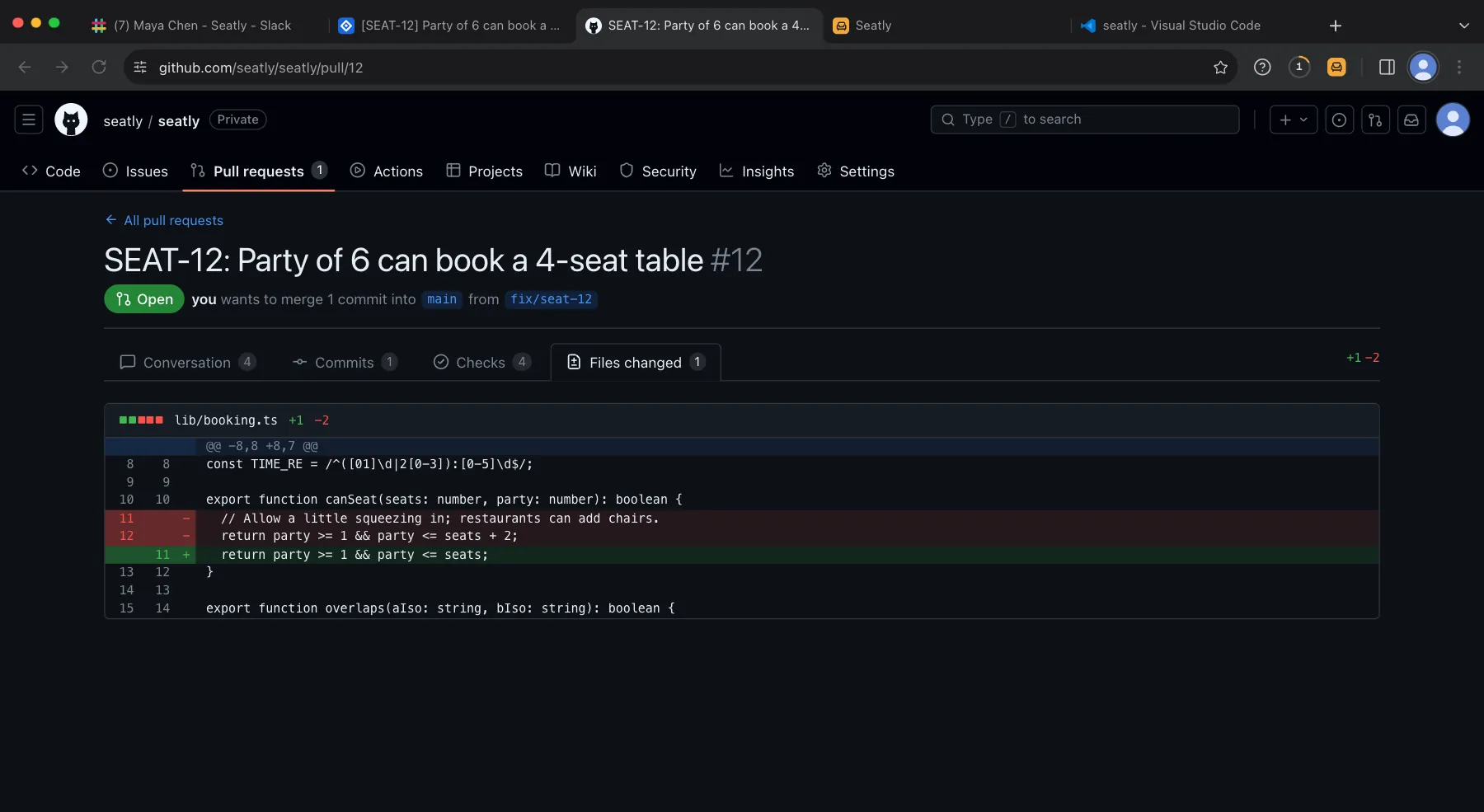
Task: Click the TIME_RE constant line
Action: point(742,464)
